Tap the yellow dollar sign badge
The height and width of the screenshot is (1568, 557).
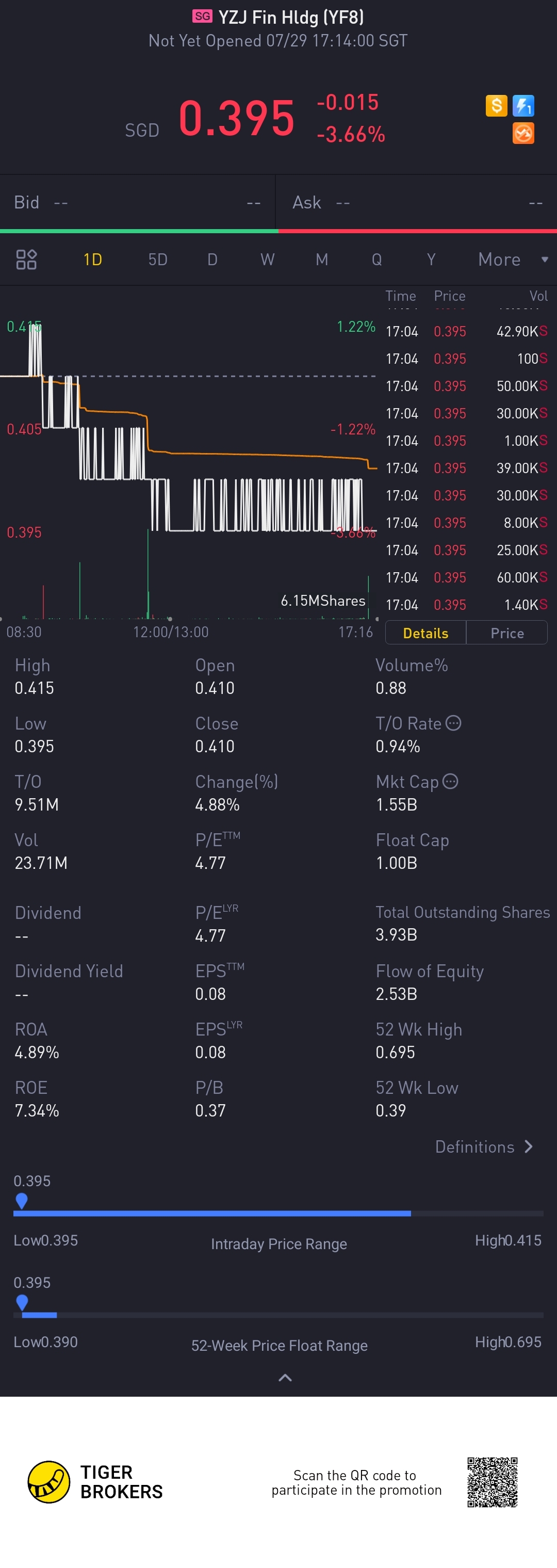click(496, 105)
